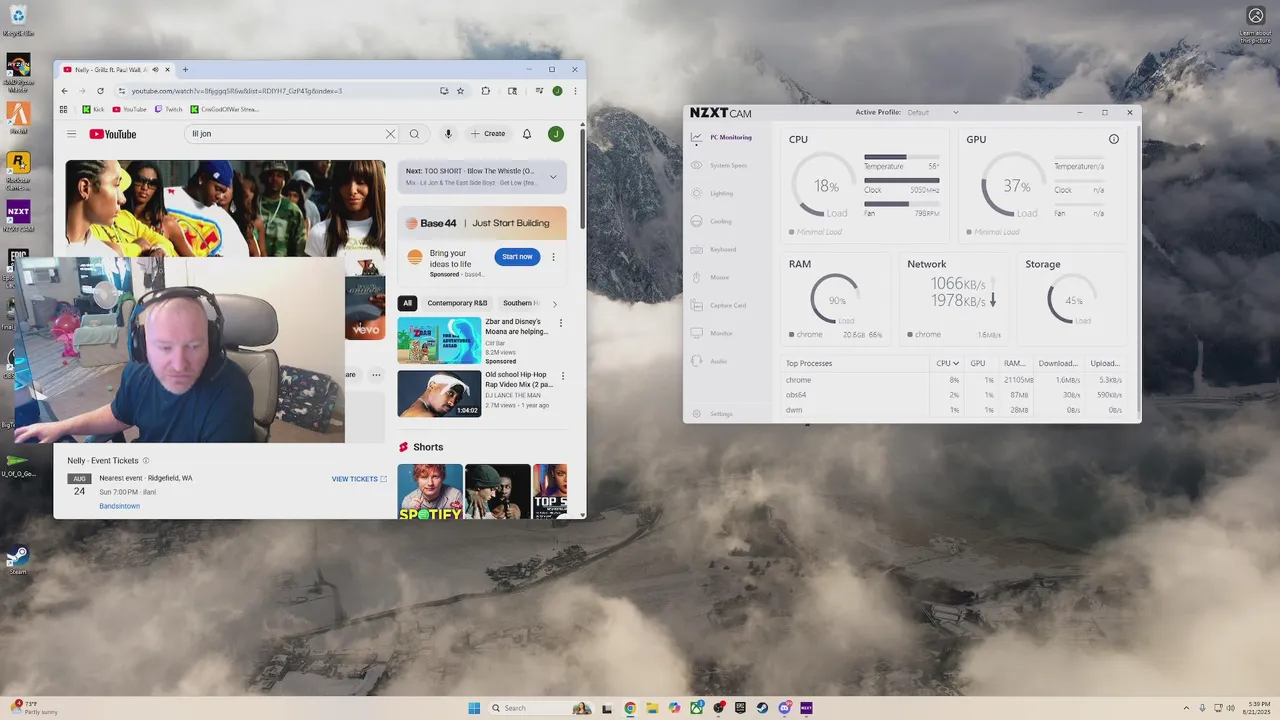Open the Bandsintown link
Image resolution: width=1280 pixels, height=720 pixels.
[x=119, y=506]
